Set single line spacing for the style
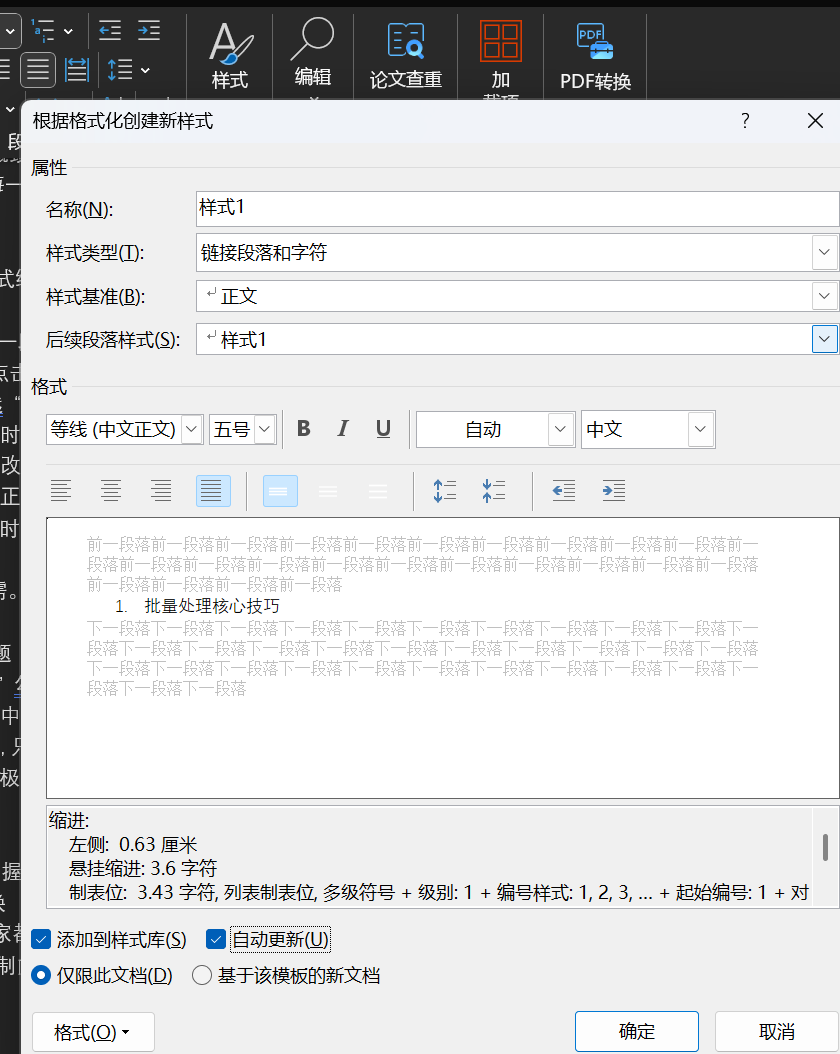This screenshot has width=840, height=1054. (279, 490)
